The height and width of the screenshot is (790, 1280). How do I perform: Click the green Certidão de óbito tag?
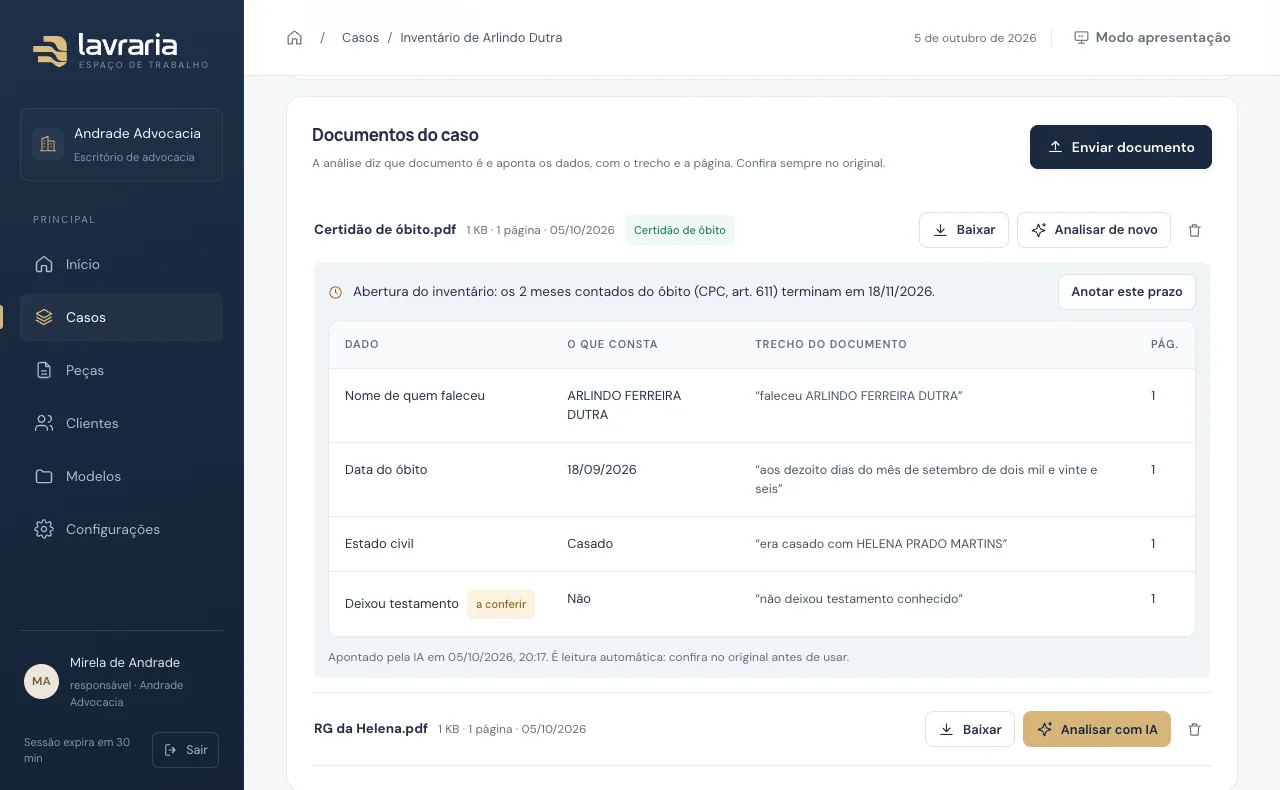pyautogui.click(x=680, y=230)
